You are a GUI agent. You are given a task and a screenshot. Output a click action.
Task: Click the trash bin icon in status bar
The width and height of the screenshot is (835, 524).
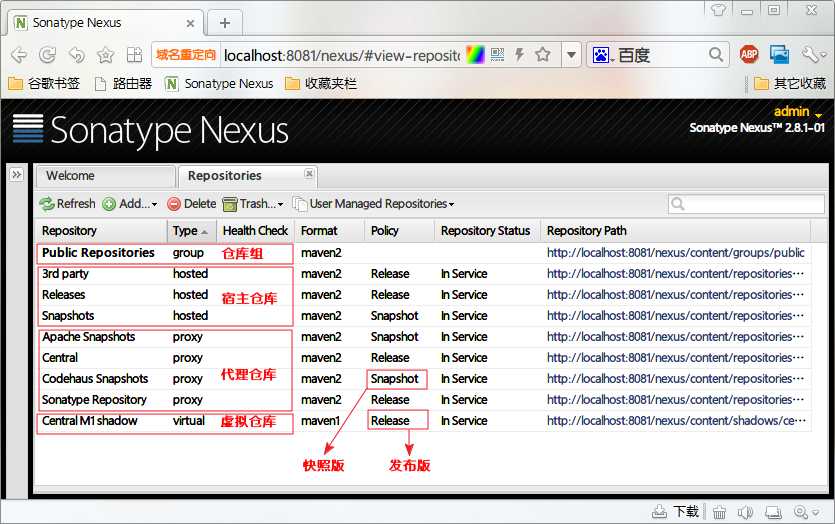pyautogui.click(x=719, y=512)
